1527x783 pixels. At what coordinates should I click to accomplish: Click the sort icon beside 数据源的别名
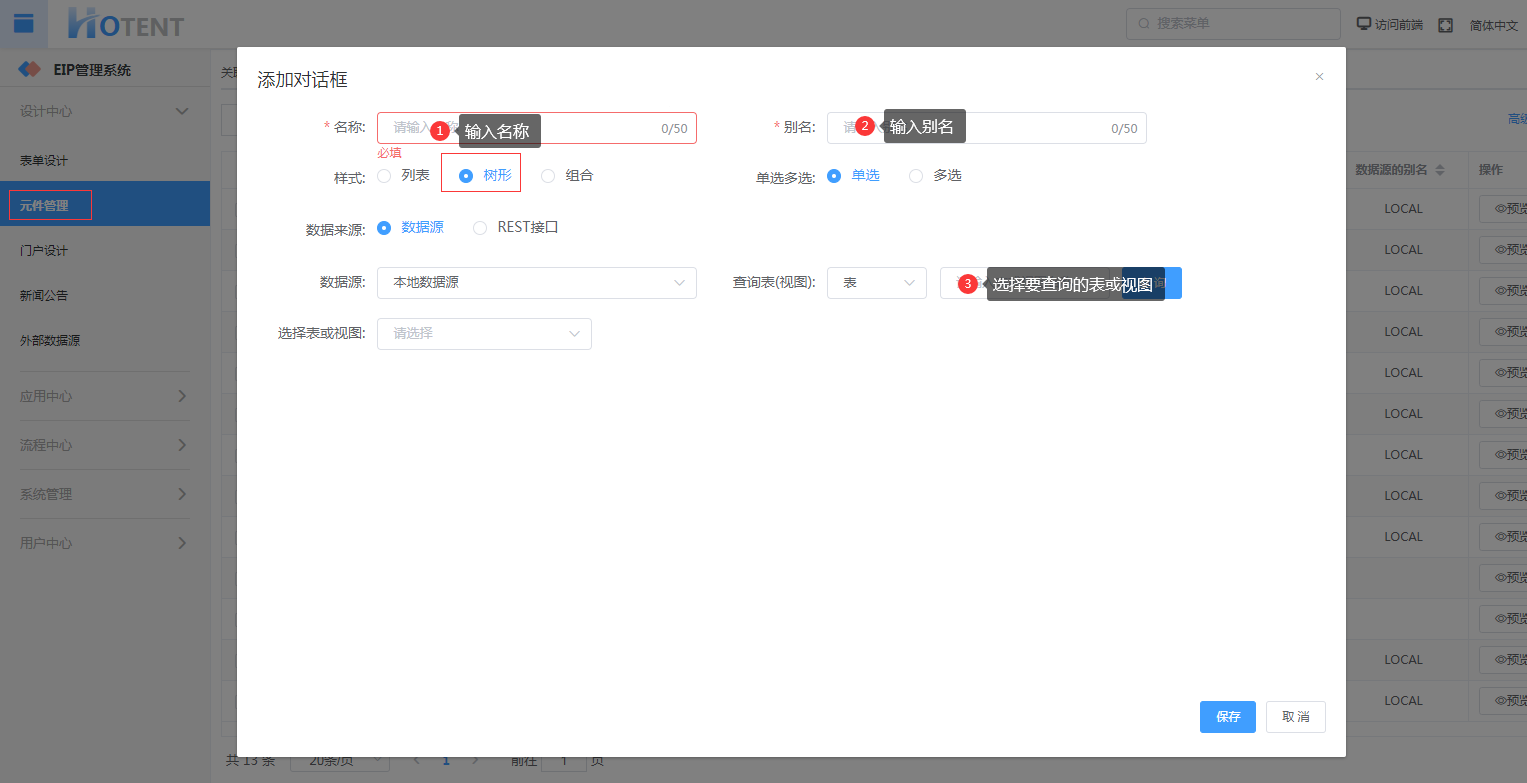(x=1440, y=170)
